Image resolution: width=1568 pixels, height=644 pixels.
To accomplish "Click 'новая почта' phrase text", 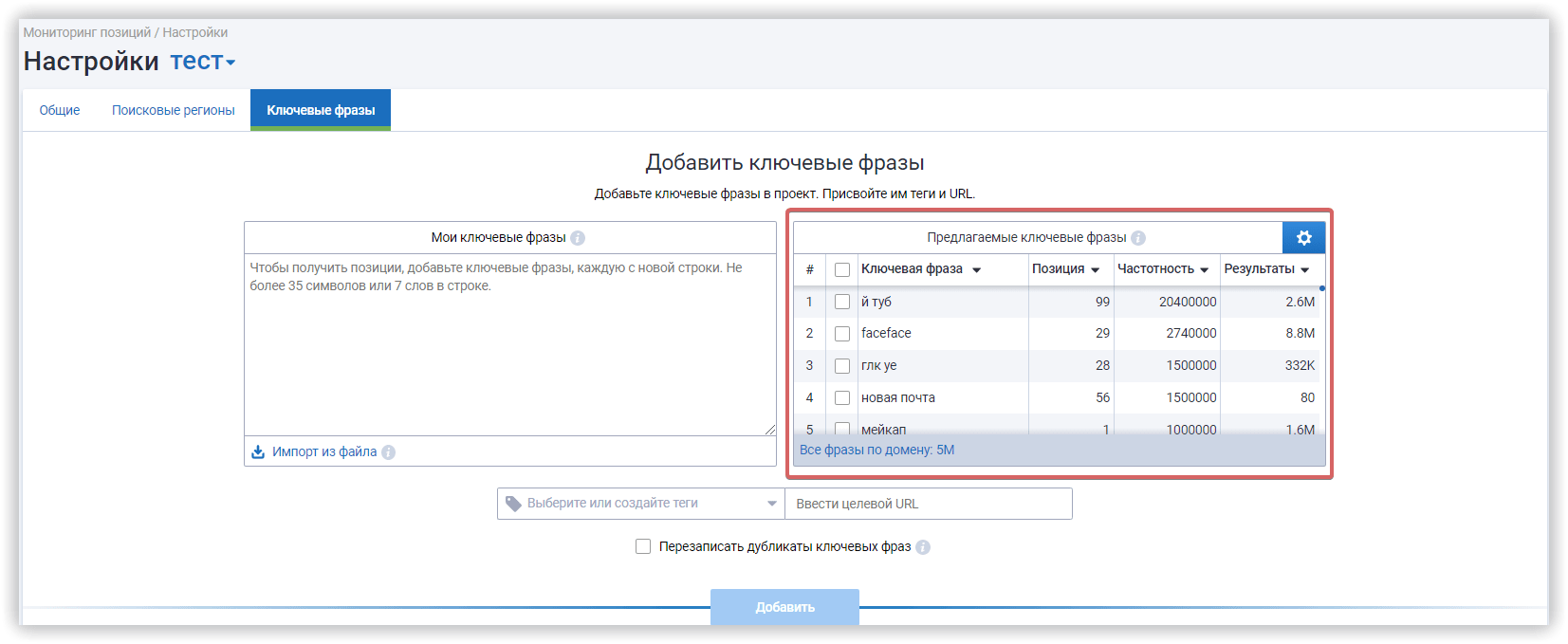I will point(898,398).
